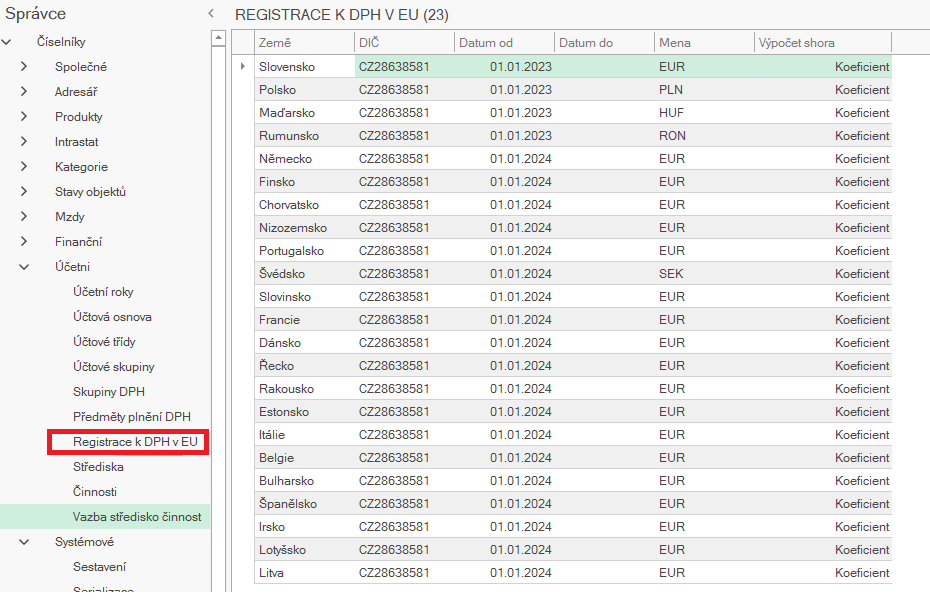Image resolution: width=930 pixels, height=601 pixels.
Task: Open Účtové skupiny list
Action: tap(113, 367)
